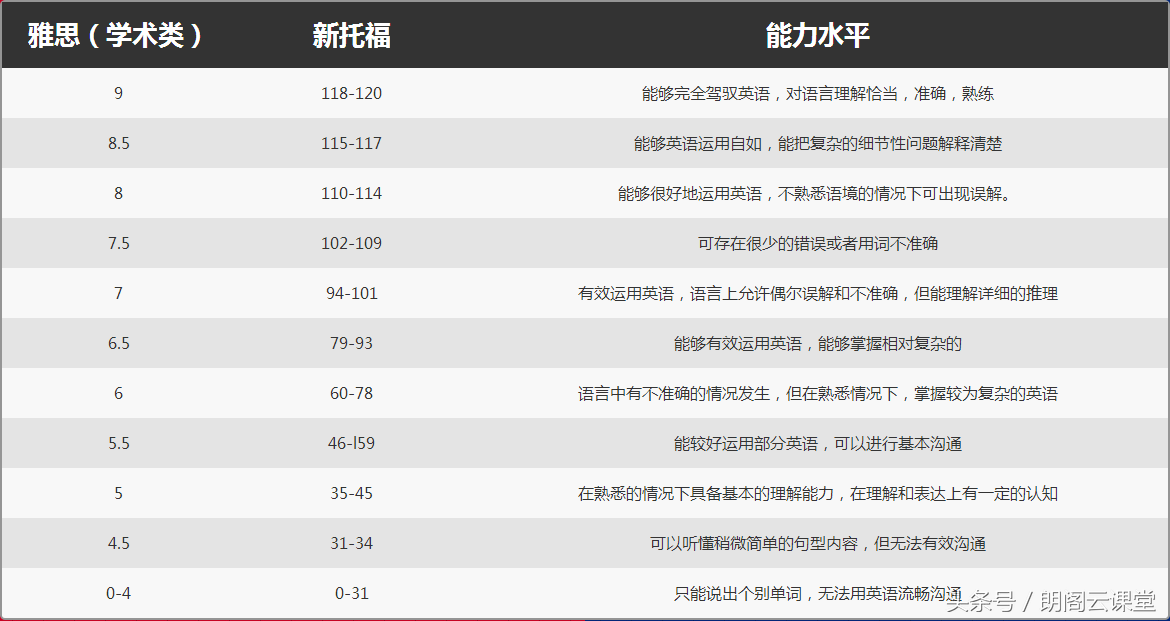Image resolution: width=1170 pixels, height=621 pixels.
Task: Select the TOEFL cell "35-45"
Action: [351, 493]
